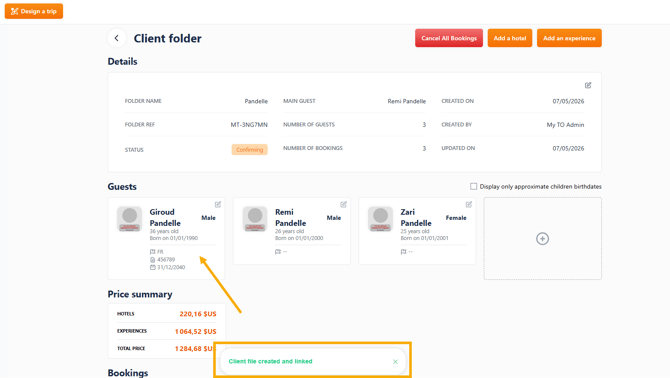Add a new guest with plus icon
Viewport: 670px width, 378px height.
coord(542,239)
